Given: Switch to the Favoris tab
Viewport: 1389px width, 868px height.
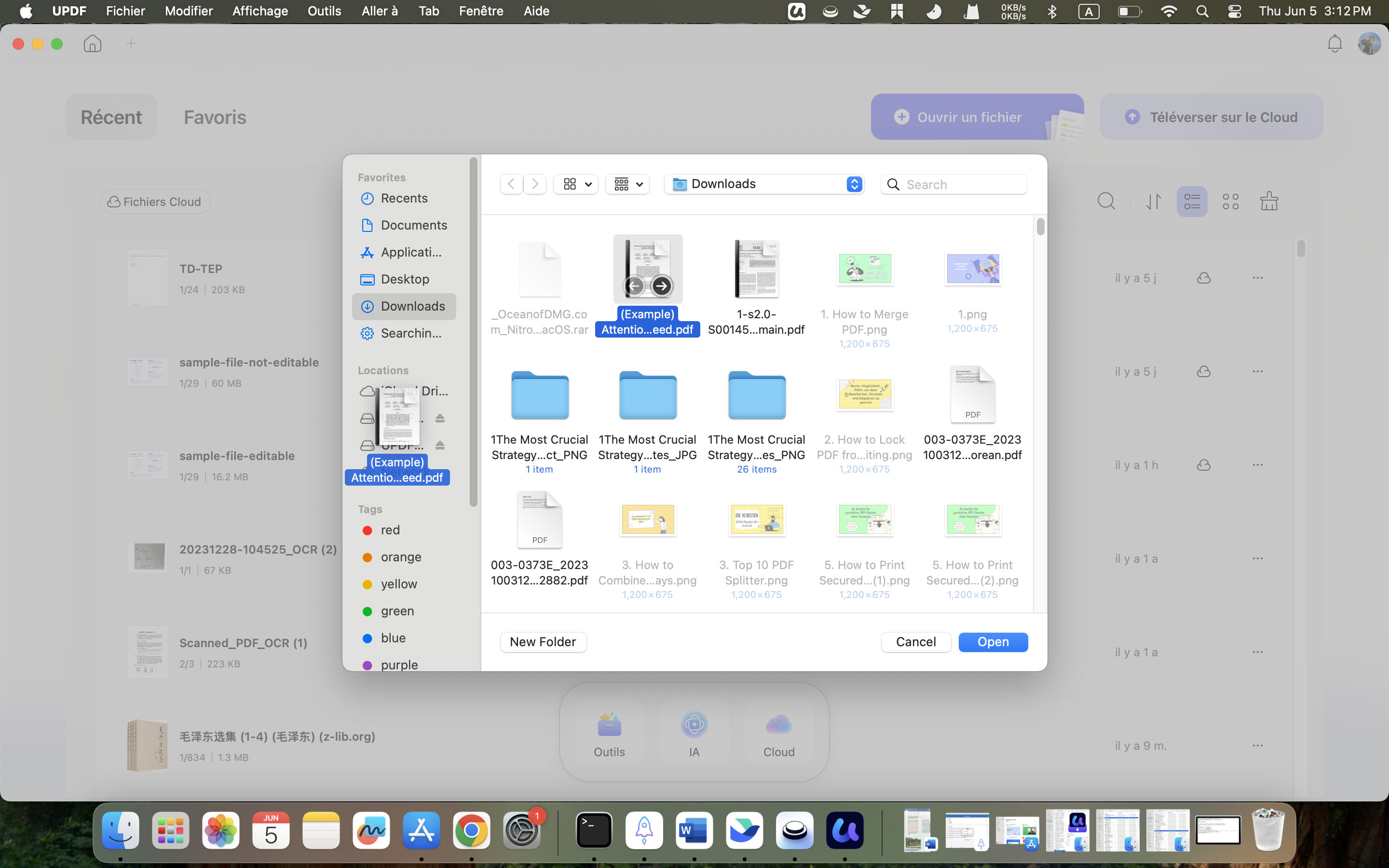Looking at the screenshot, I should tap(215, 117).
